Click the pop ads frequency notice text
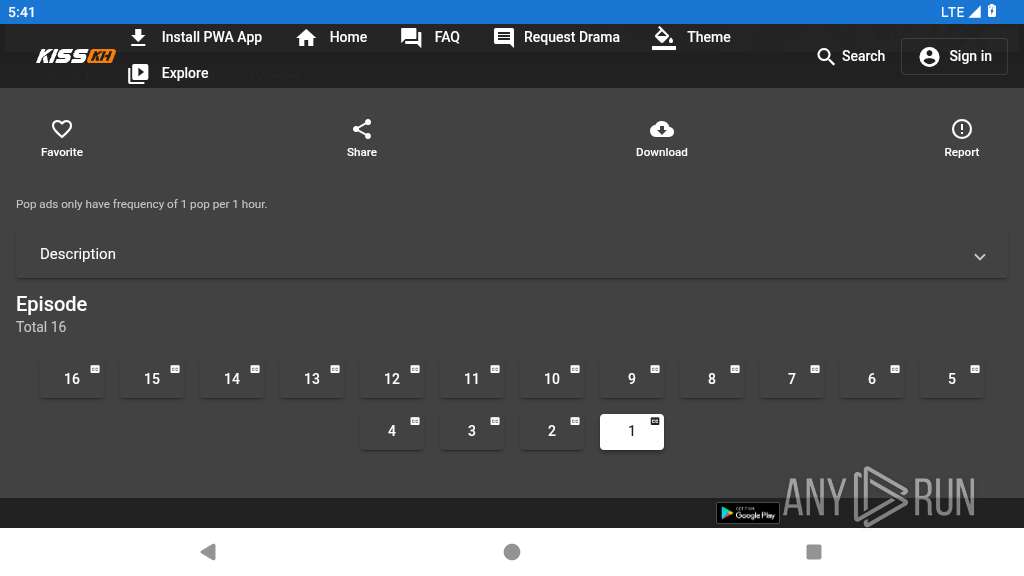The width and height of the screenshot is (1024, 576). (142, 204)
